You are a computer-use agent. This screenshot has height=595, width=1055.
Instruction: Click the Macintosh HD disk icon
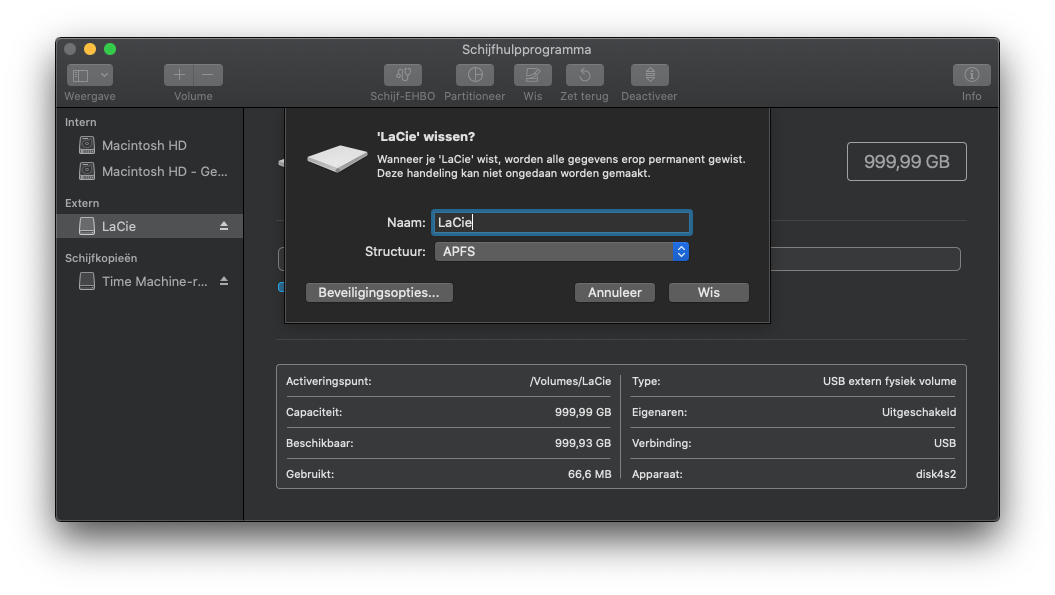tap(87, 145)
